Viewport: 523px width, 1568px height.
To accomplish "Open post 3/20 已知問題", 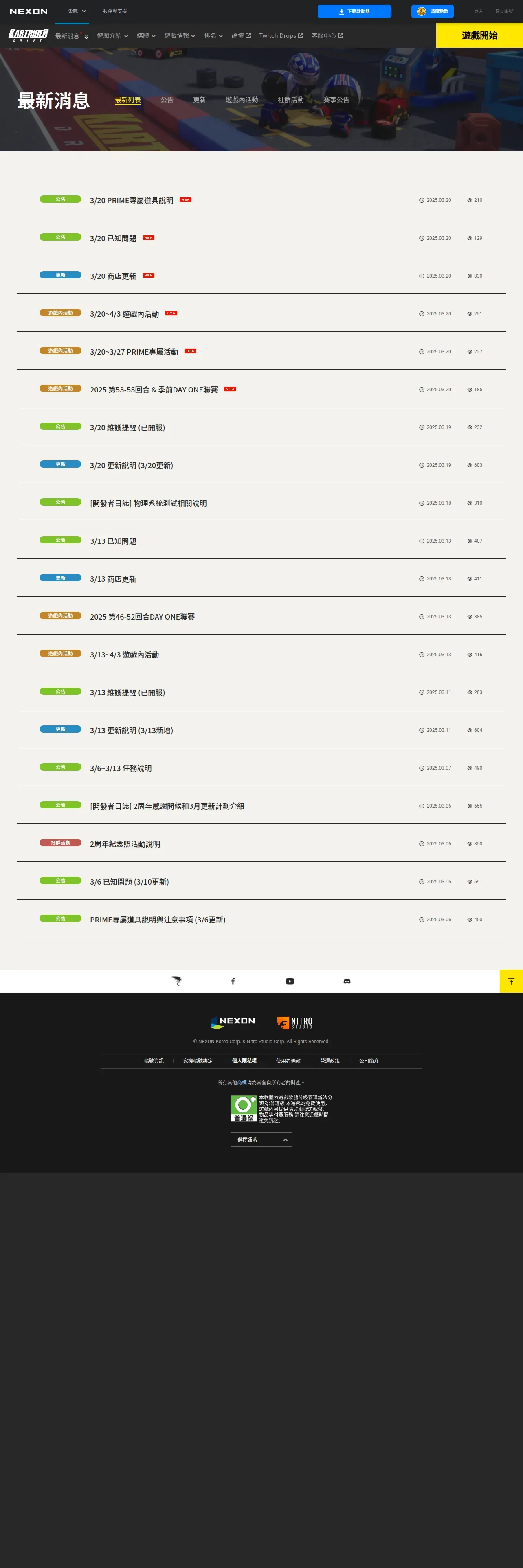I will (113, 238).
